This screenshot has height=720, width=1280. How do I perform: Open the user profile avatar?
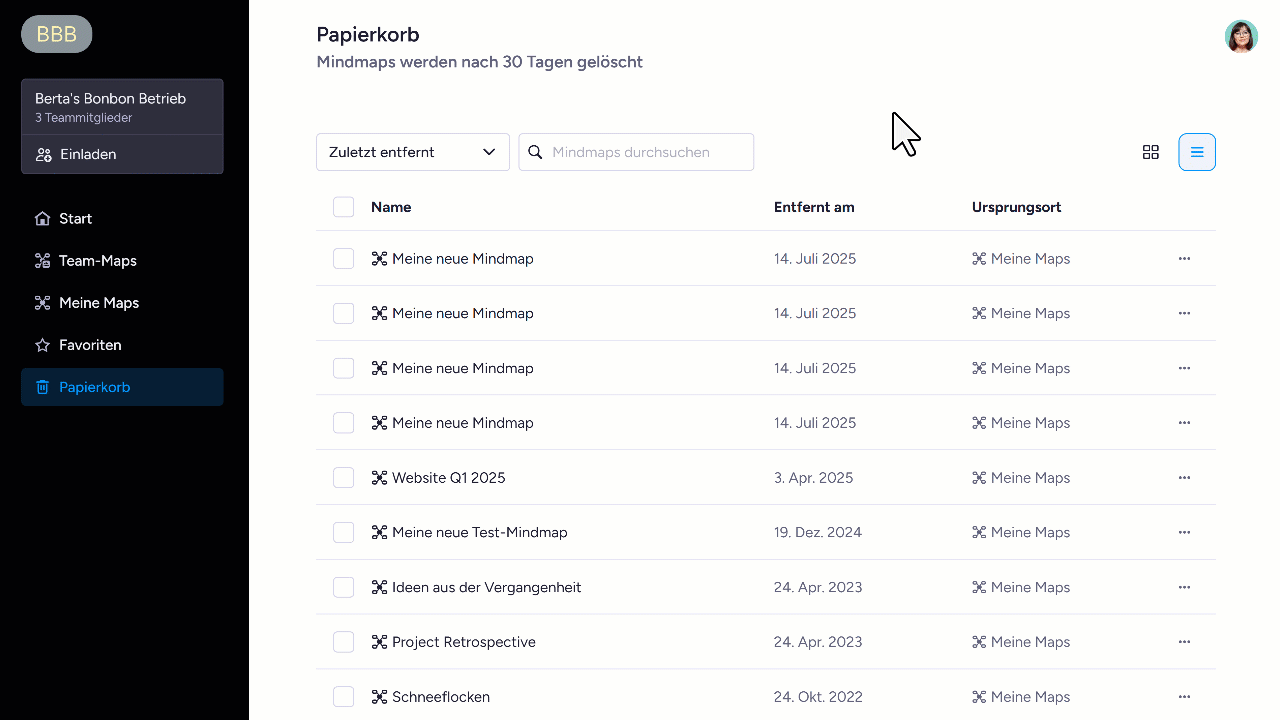(x=1241, y=36)
